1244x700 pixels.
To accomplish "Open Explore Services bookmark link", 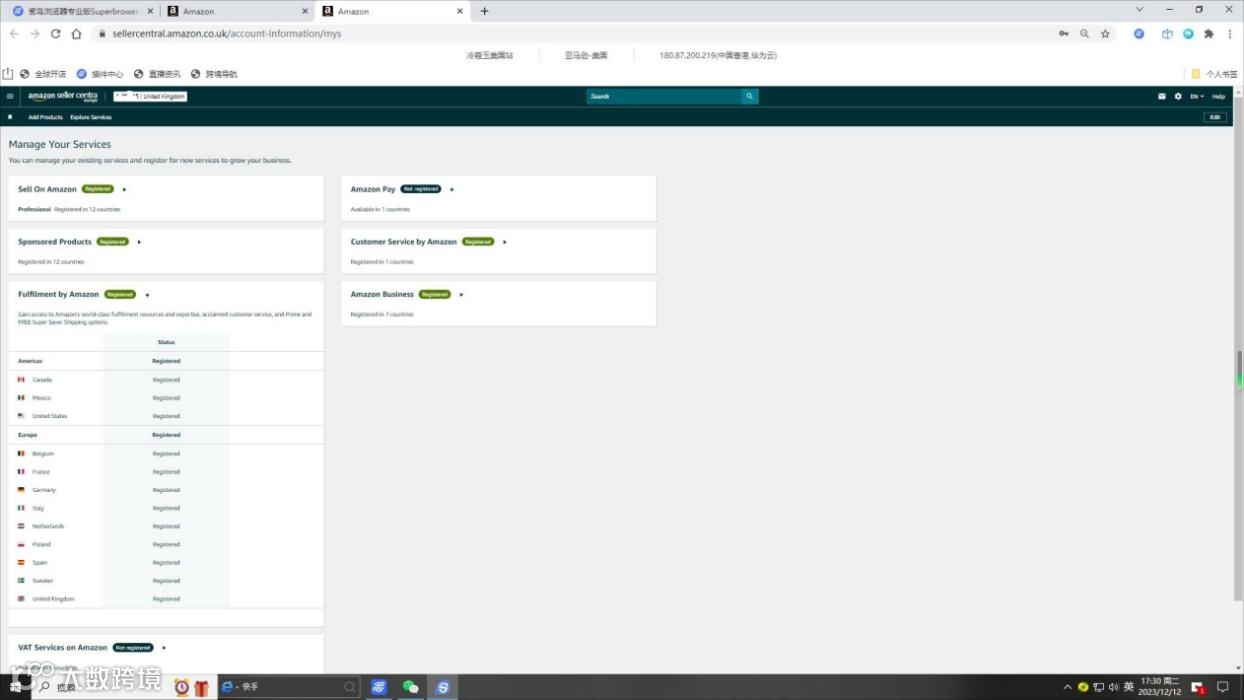I will point(91,117).
